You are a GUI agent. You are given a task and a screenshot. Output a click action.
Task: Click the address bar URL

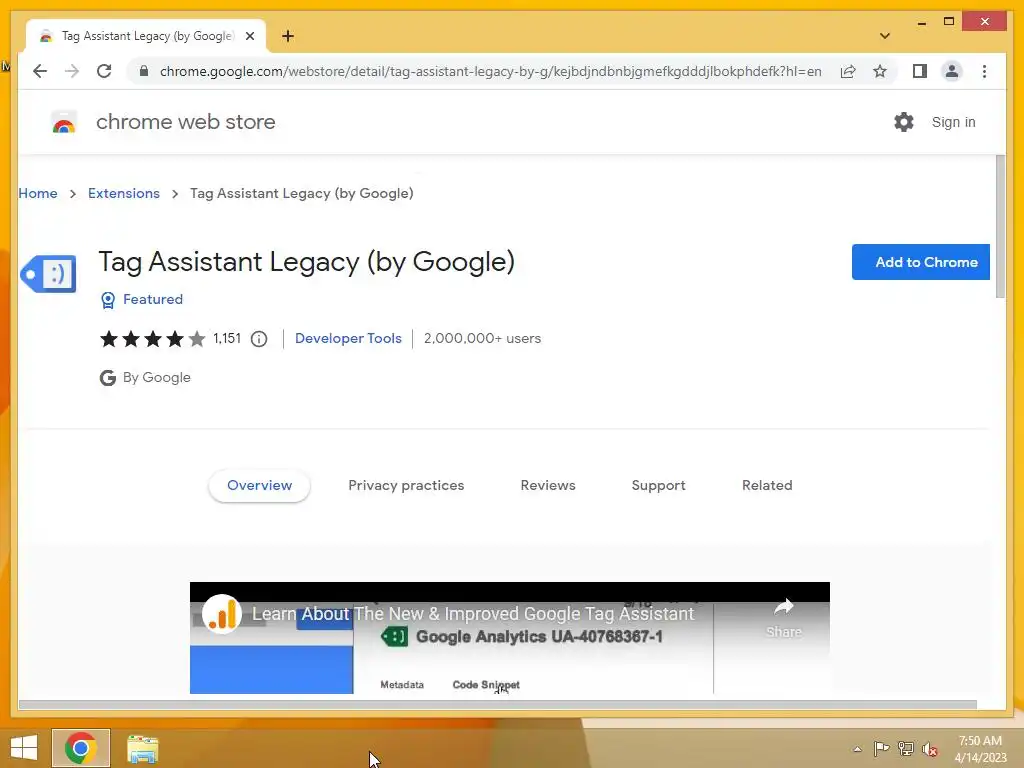pos(490,71)
